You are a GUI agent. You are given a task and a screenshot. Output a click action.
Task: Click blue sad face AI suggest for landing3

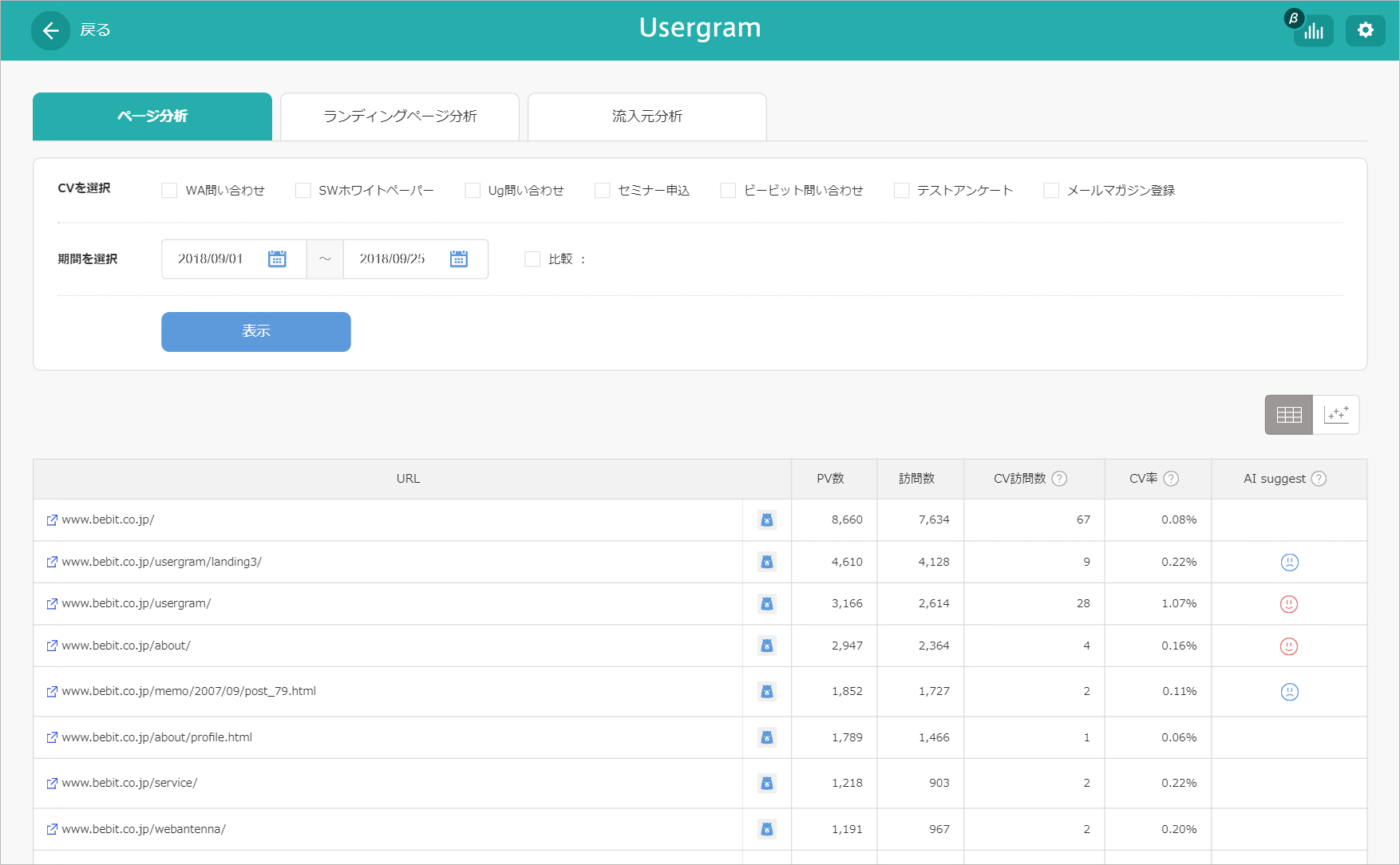coord(1289,563)
